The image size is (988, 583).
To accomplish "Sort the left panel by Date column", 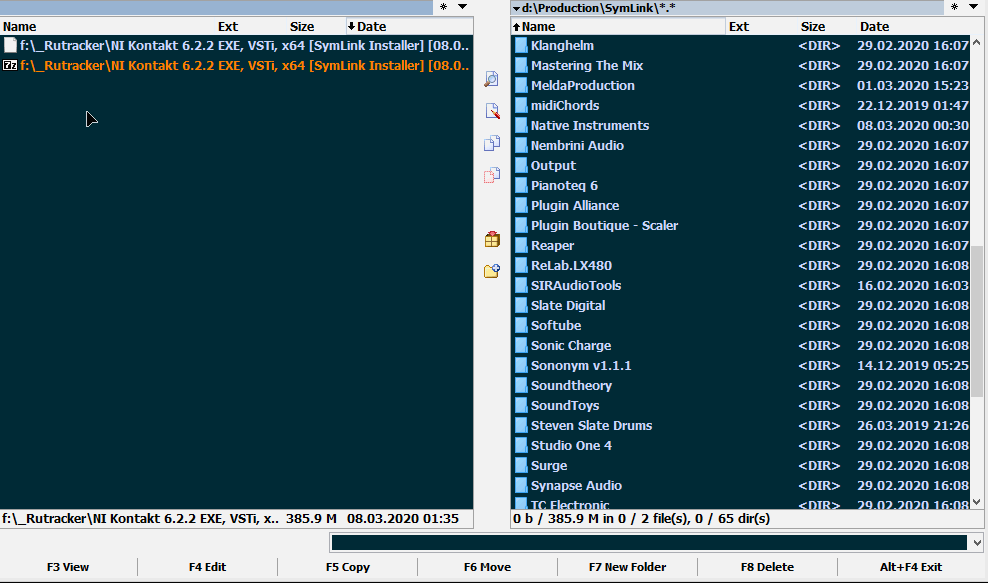I will (410, 26).
